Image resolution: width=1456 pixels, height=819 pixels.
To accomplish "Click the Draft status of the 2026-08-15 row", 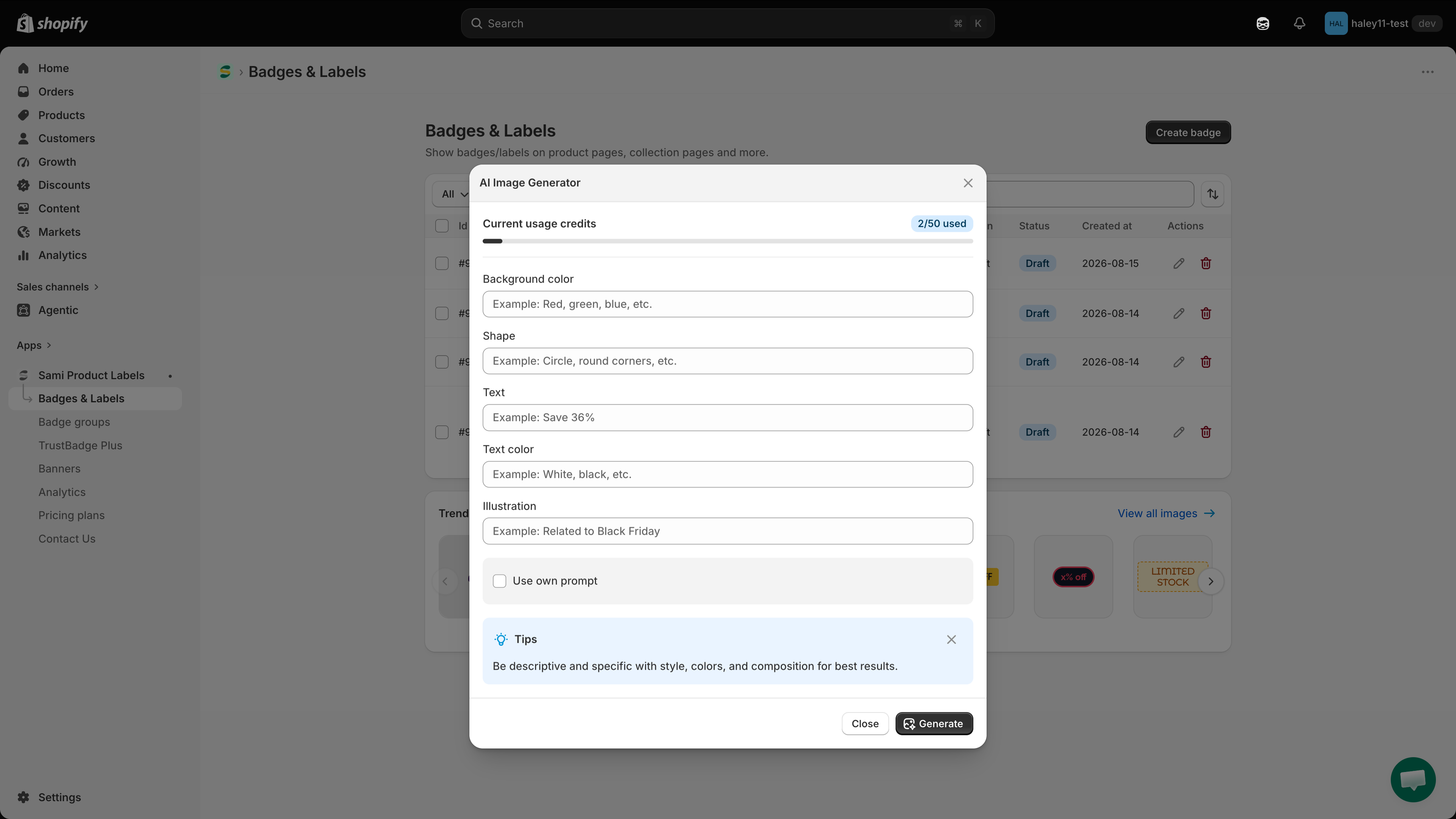I will (x=1037, y=264).
